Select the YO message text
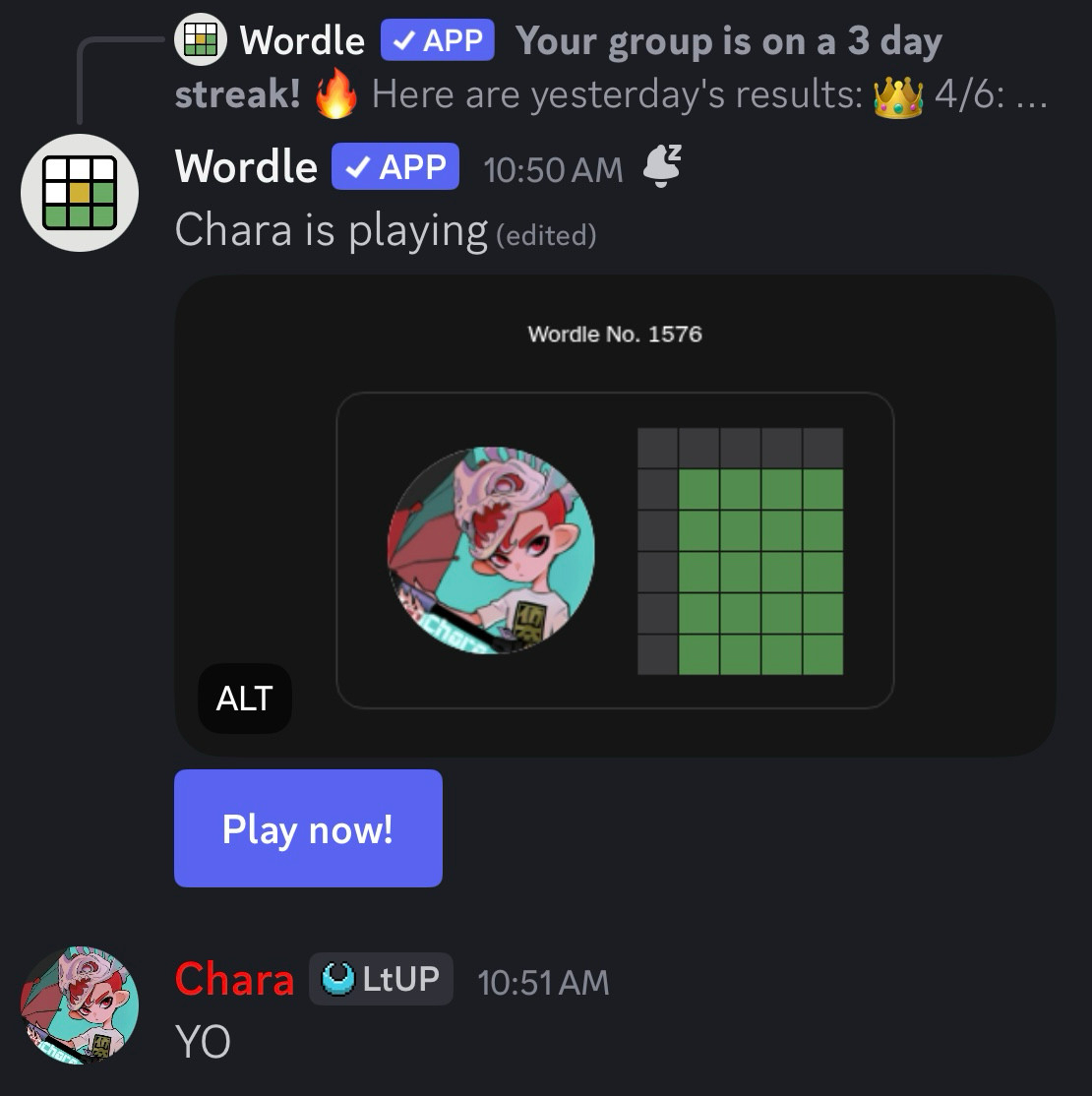The height and width of the screenshot is (1096, 1092). pos(203,1042)
